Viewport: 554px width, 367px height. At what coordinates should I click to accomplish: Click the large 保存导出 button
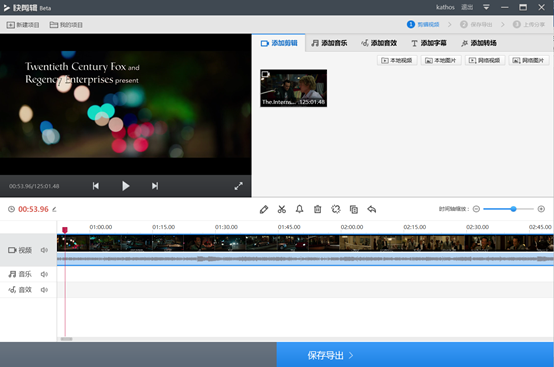click(x=415, y=355)
